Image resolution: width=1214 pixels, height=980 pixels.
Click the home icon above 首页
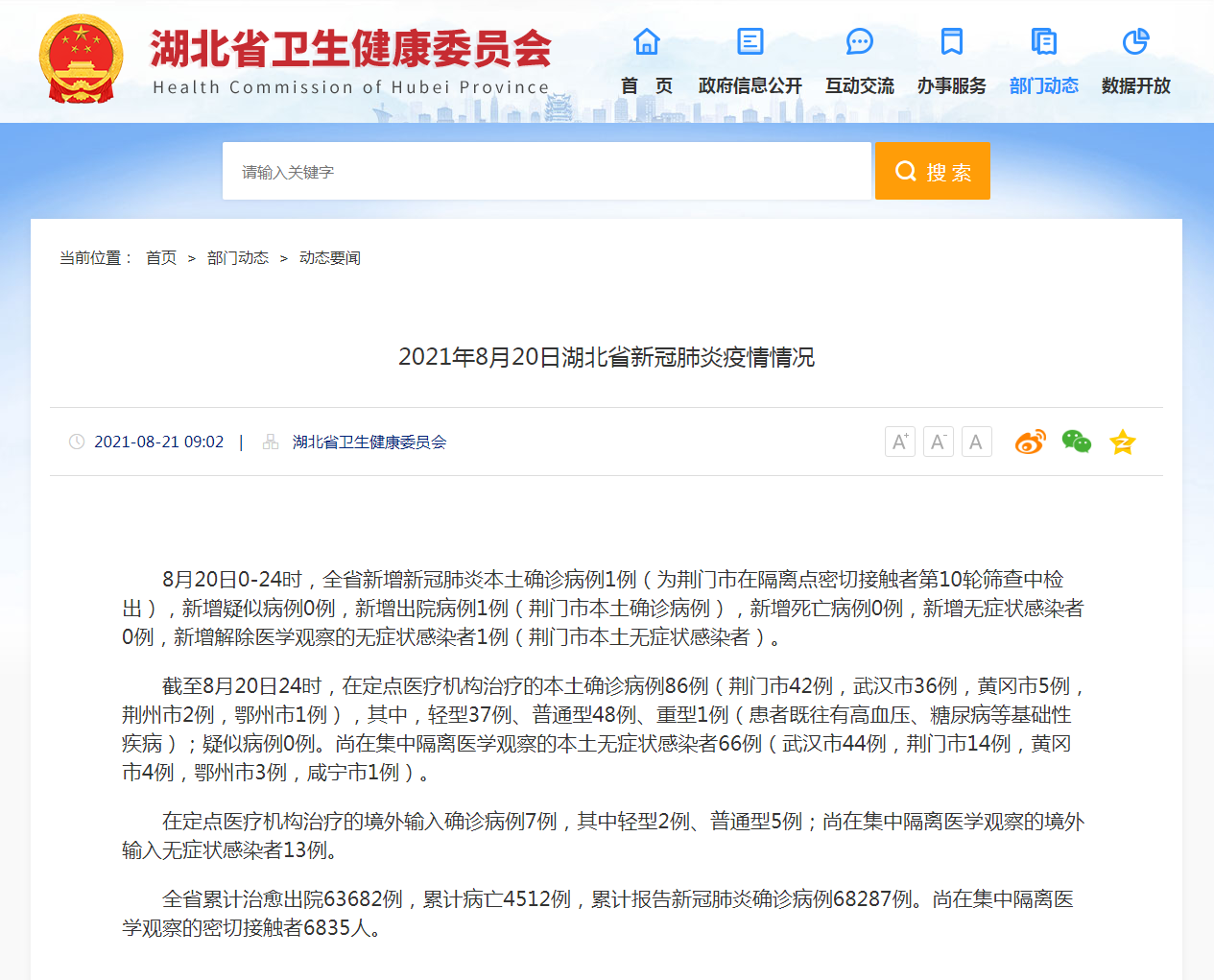(x=647, y=41)
